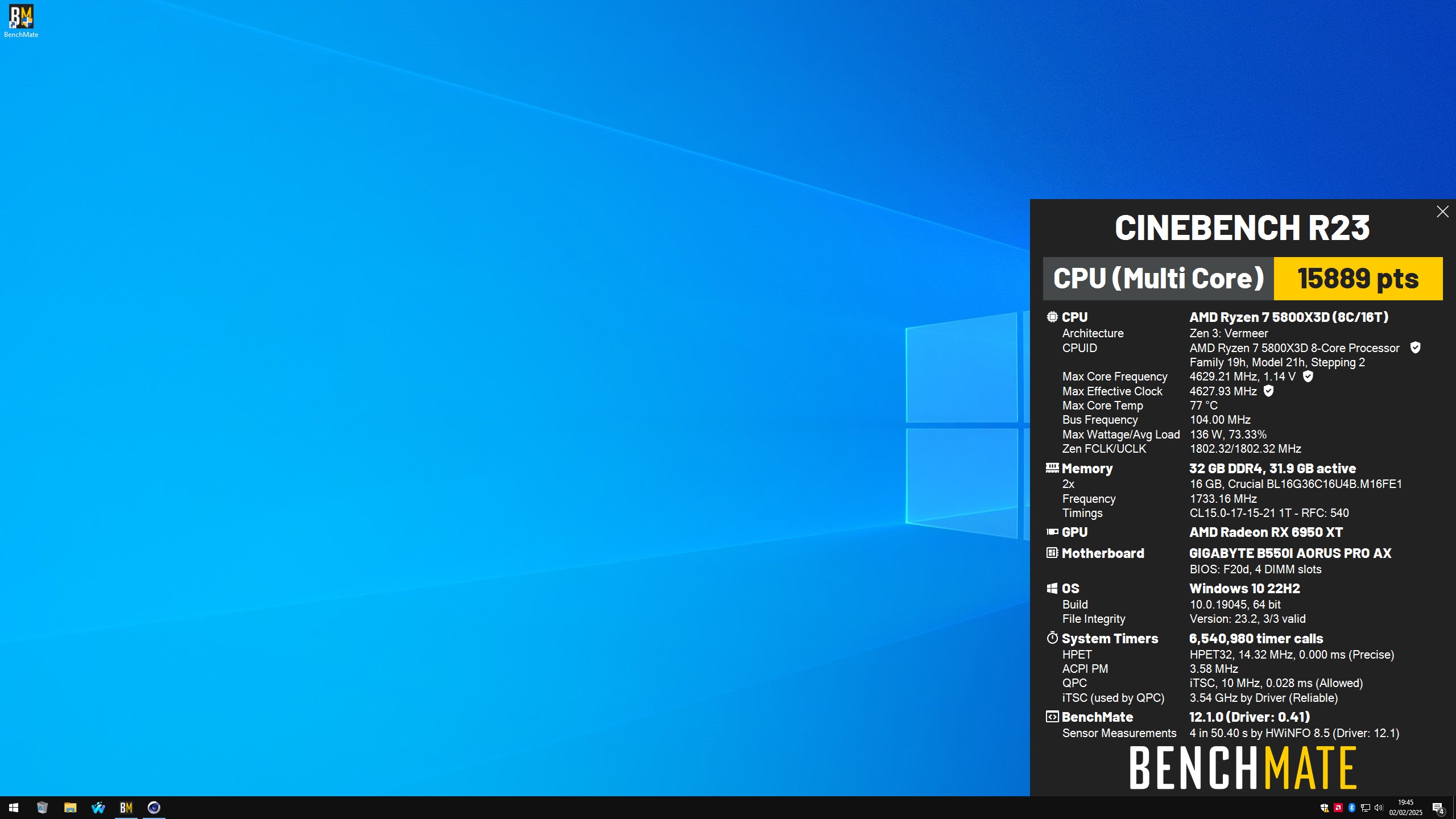Click verified shield beside Max Core Frequency
The image size is (1456, 819).
1308,376
